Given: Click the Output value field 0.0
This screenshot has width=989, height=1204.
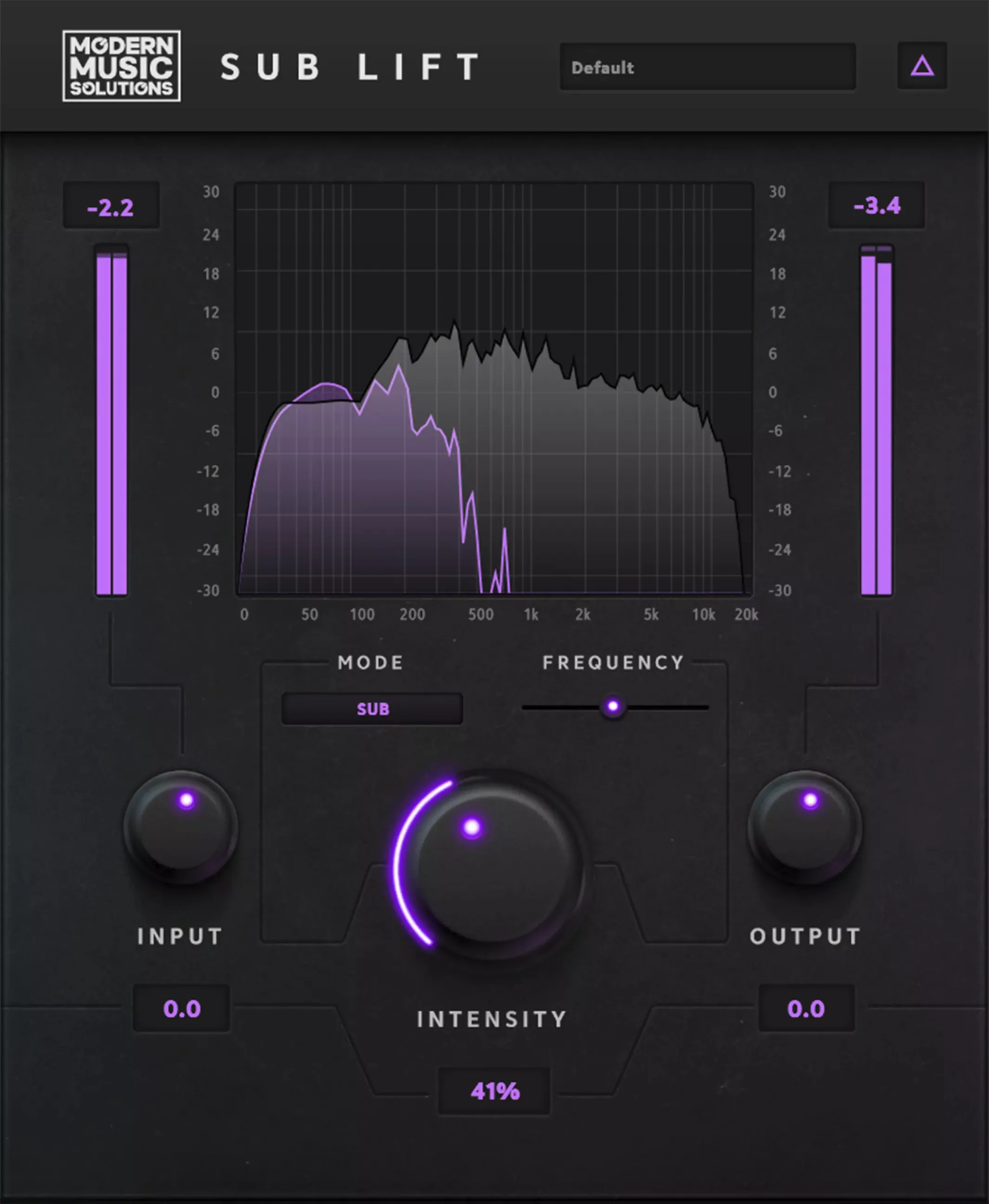Looking at the screenshot, I should [x=806, y=1008].
